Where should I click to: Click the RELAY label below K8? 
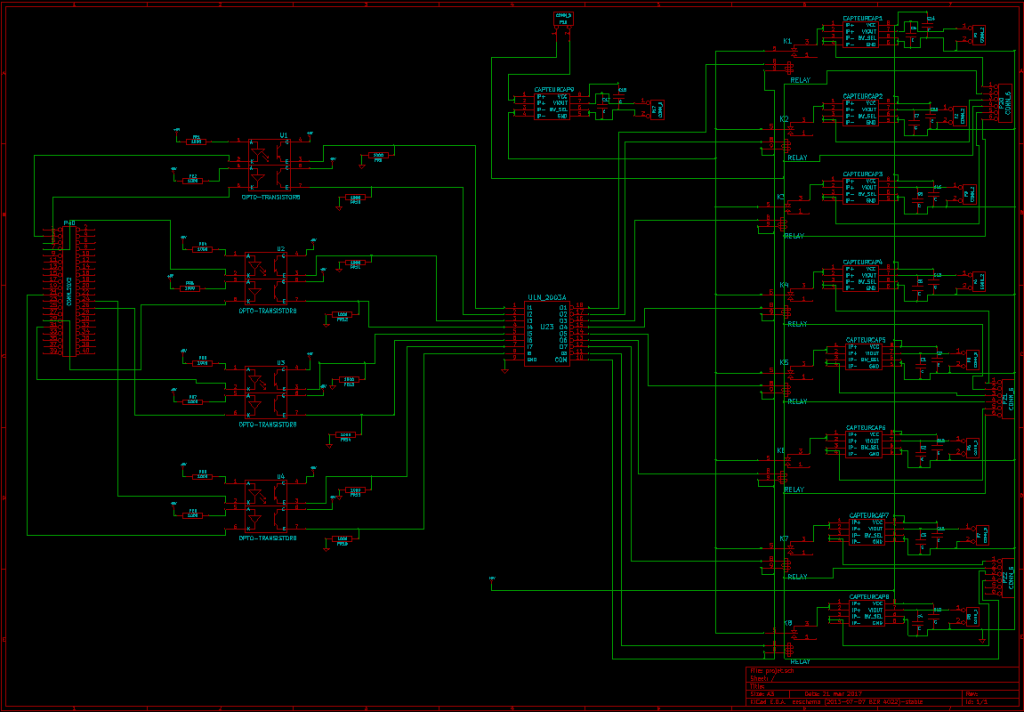(800, 662)
